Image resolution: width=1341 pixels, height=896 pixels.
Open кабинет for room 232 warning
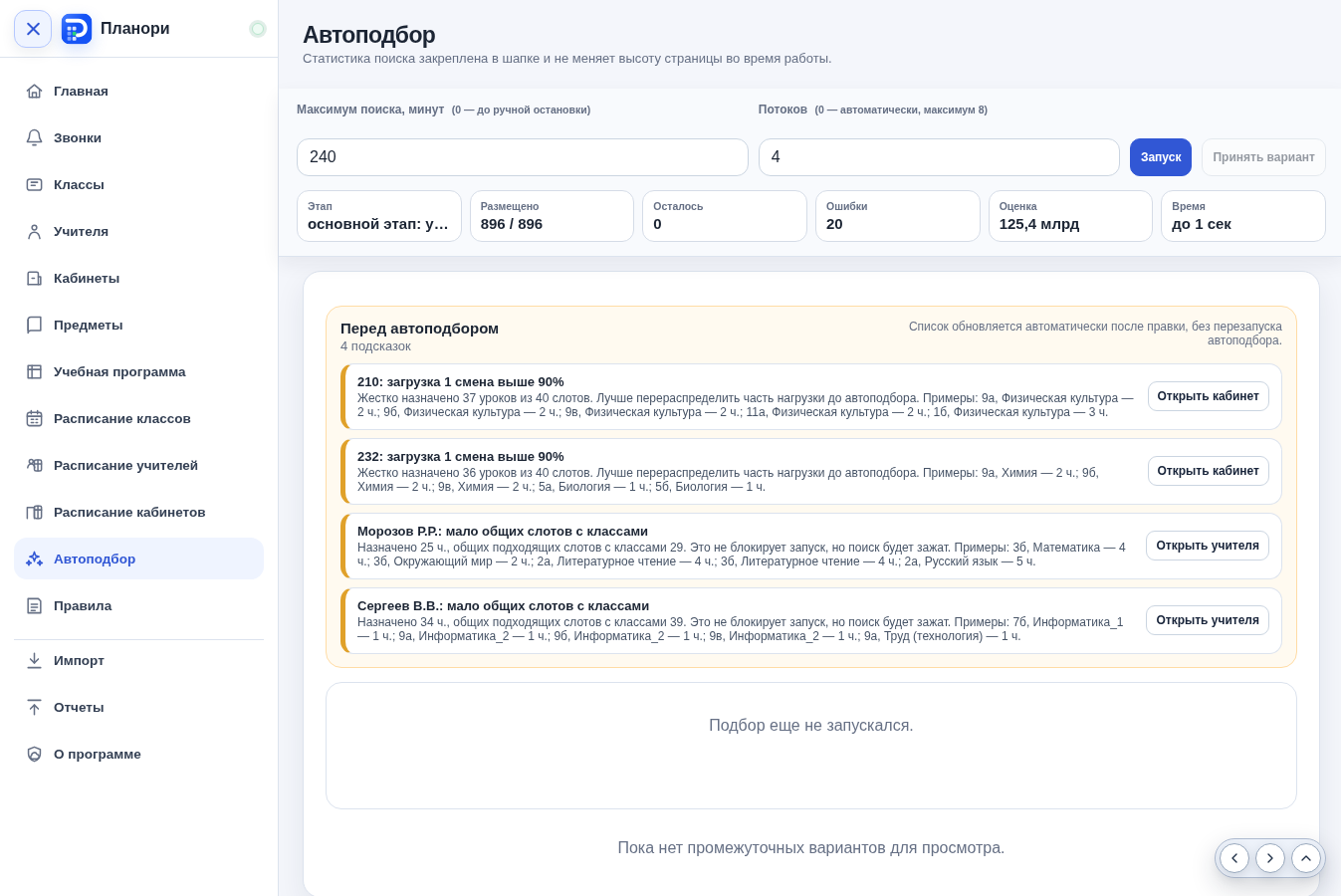[x=1208, y=471]
